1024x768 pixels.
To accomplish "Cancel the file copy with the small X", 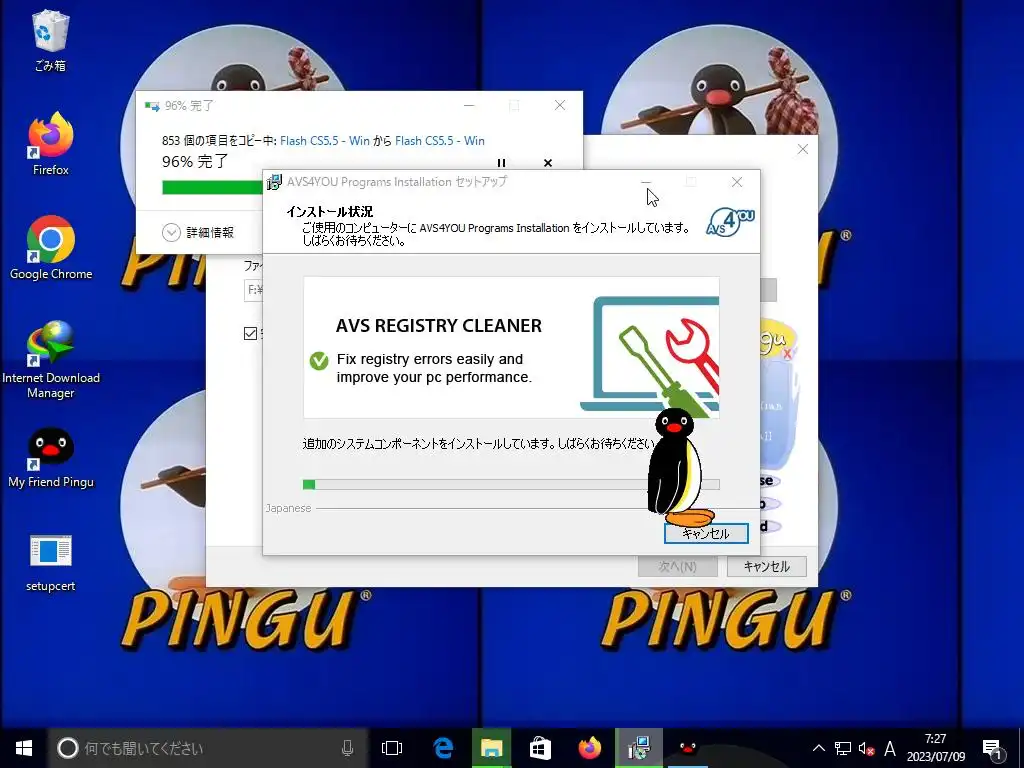I will (548, 163).
